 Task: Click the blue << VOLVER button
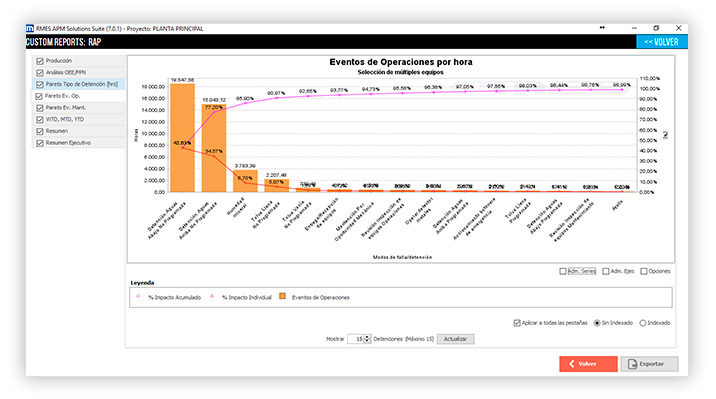(662, 42)
